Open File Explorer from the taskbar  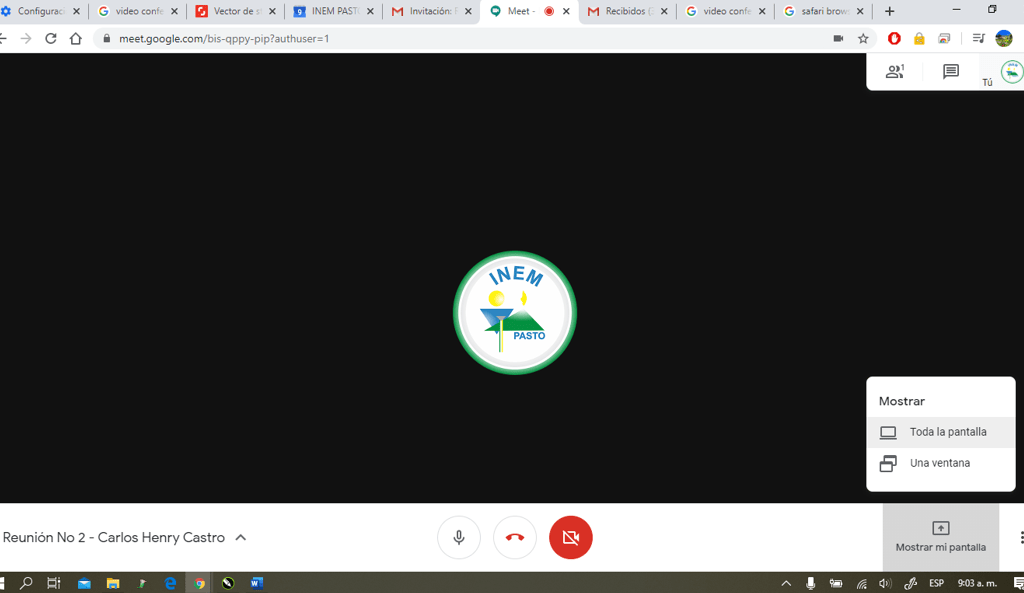113,583
